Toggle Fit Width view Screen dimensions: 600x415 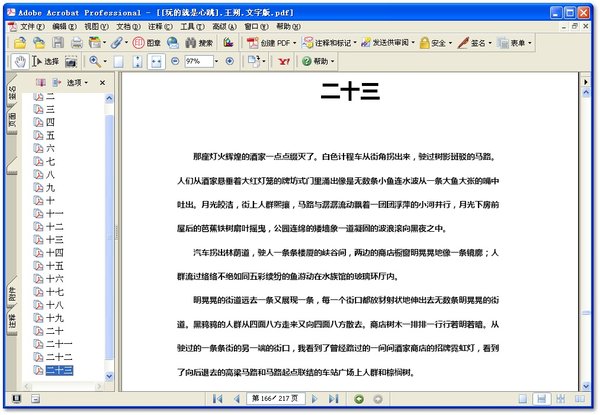pyautogui.click(x=156, y=61)
